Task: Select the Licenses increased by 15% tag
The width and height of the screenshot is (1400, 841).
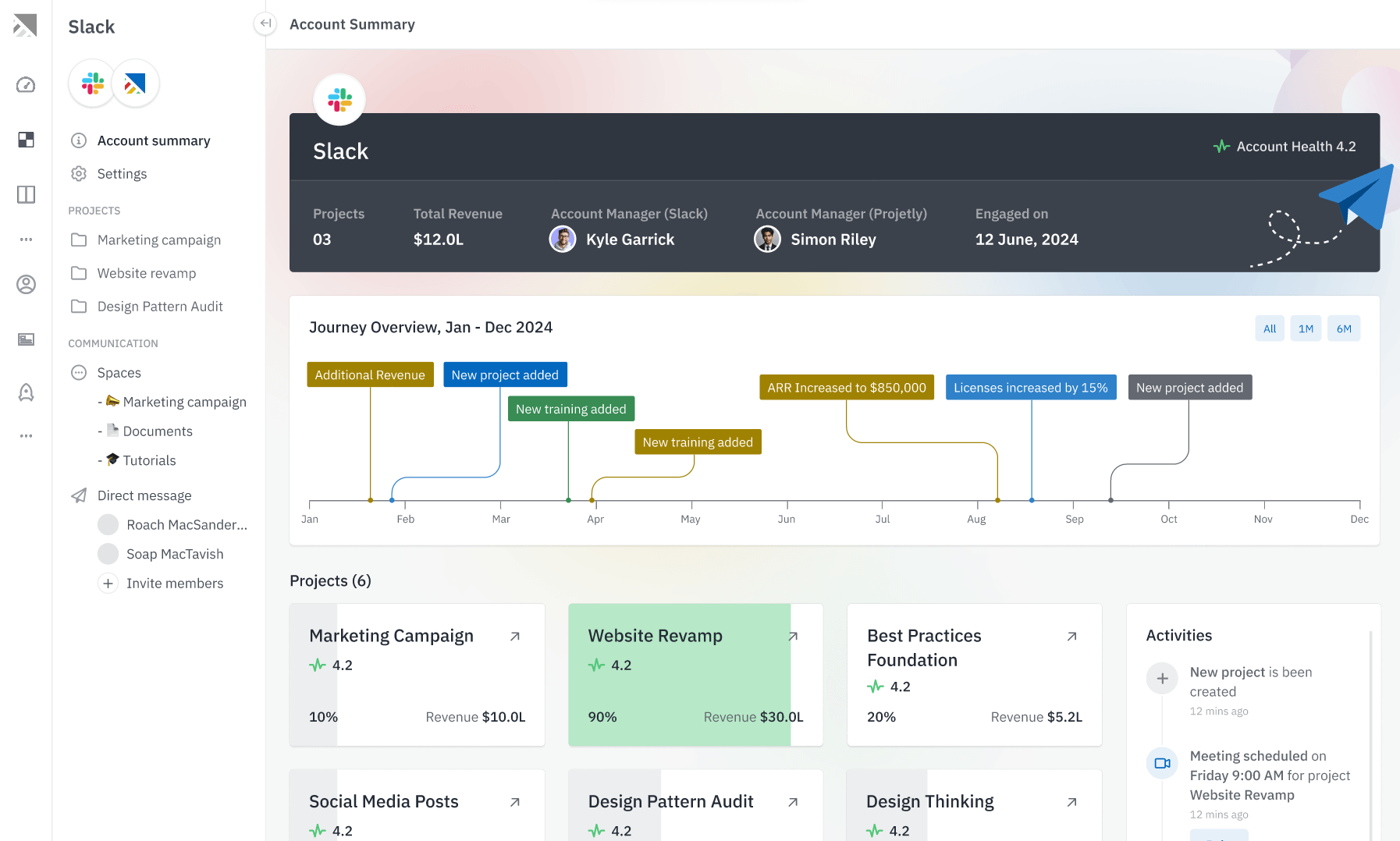Action: click(1031, 388)
